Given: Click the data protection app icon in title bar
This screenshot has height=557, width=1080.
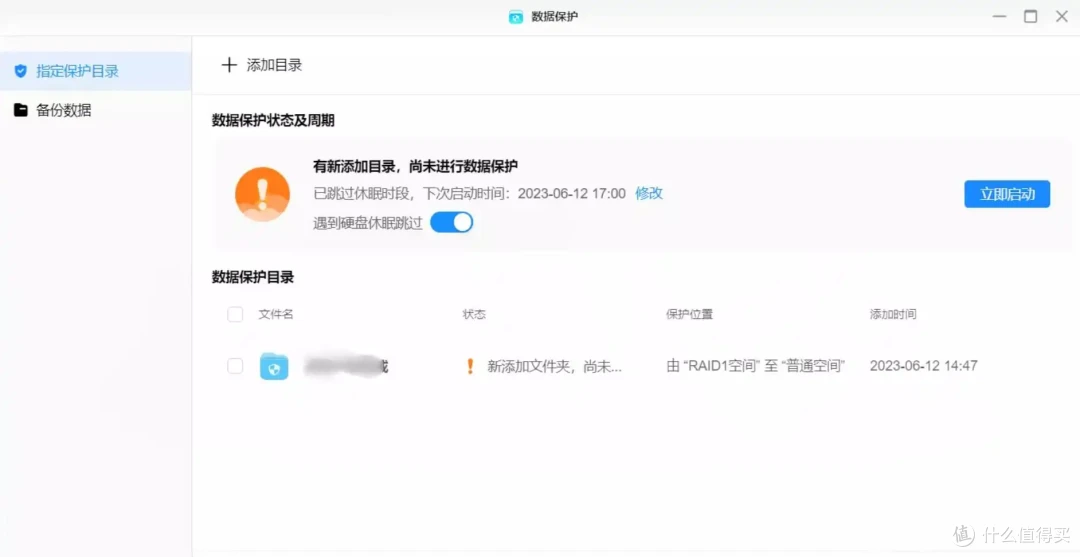Looking at the screenshot, I should (516, 17).
